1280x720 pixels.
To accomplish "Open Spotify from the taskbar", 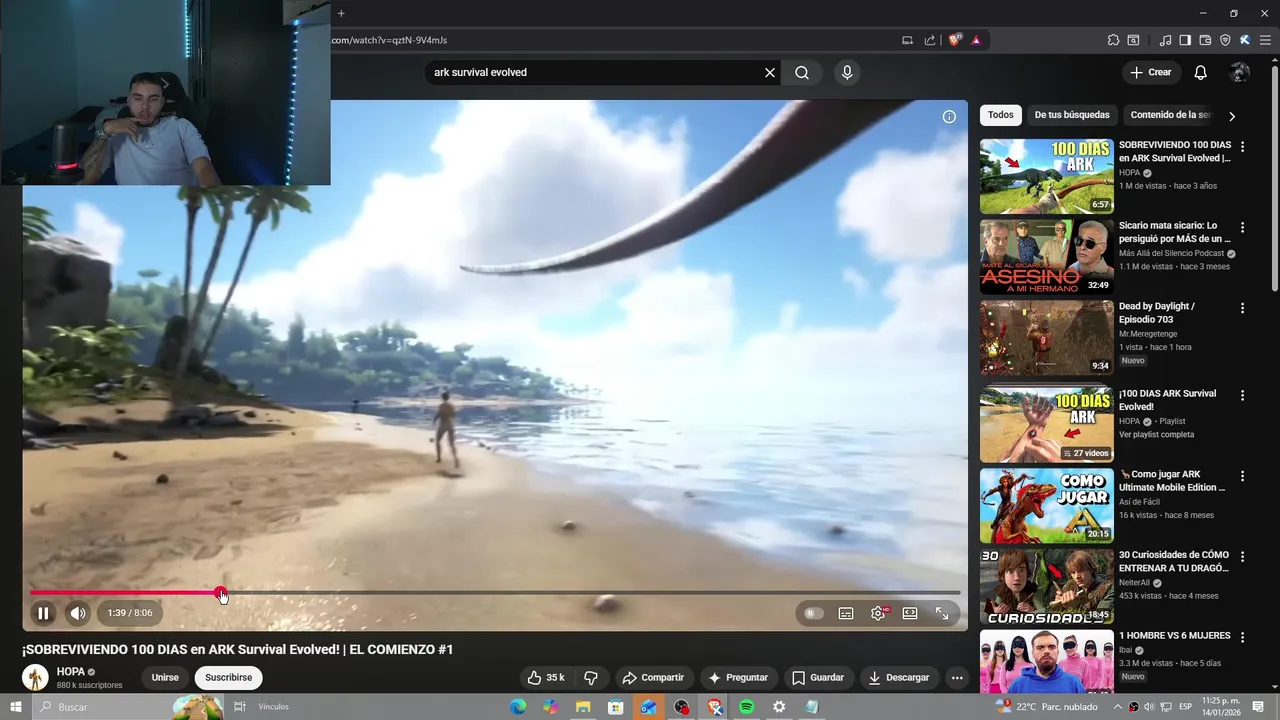I will 746,707.
